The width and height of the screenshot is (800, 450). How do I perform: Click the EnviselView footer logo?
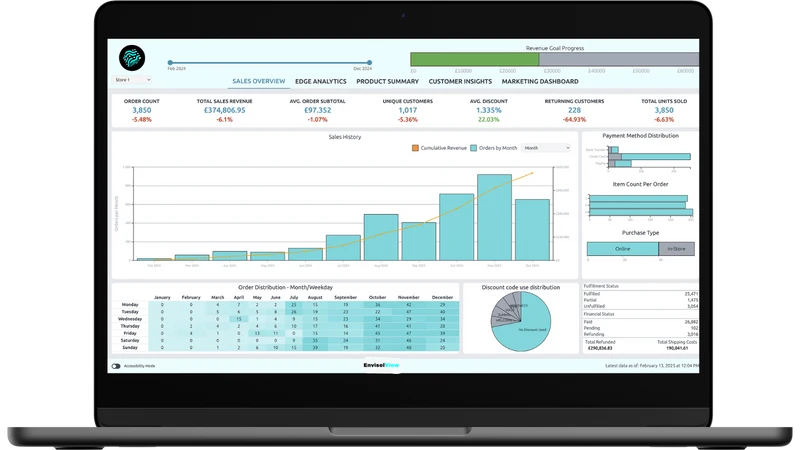pyautogui.click(x=381, y=365)
